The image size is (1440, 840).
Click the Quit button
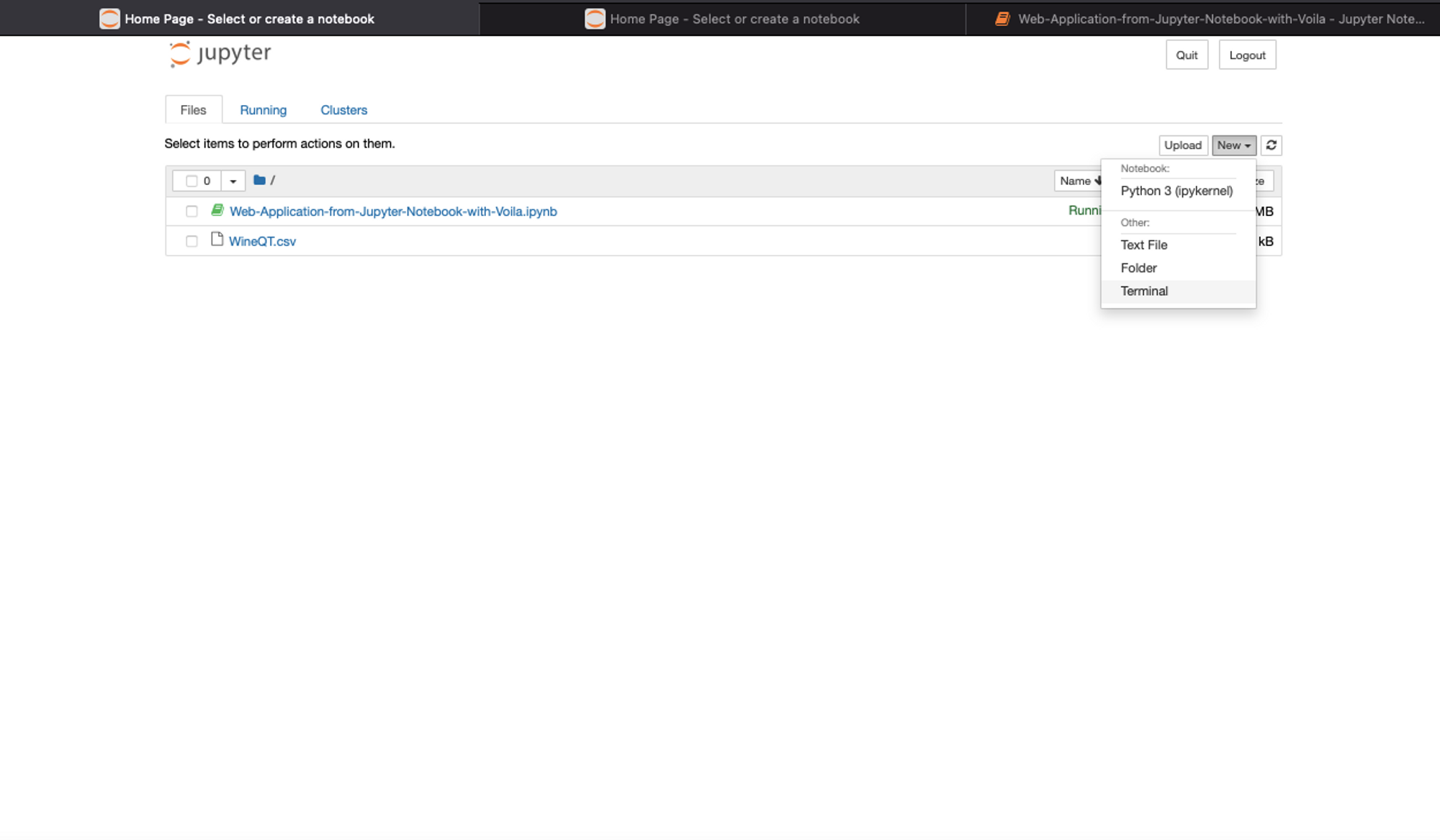[x=1187, y=55]
